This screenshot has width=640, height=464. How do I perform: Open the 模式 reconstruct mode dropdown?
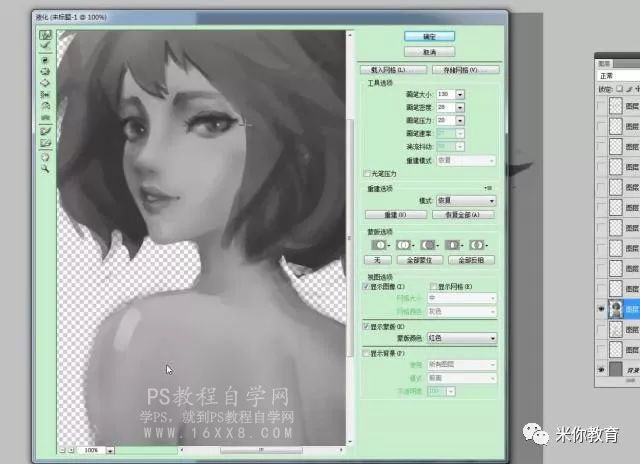pos(466,201)
